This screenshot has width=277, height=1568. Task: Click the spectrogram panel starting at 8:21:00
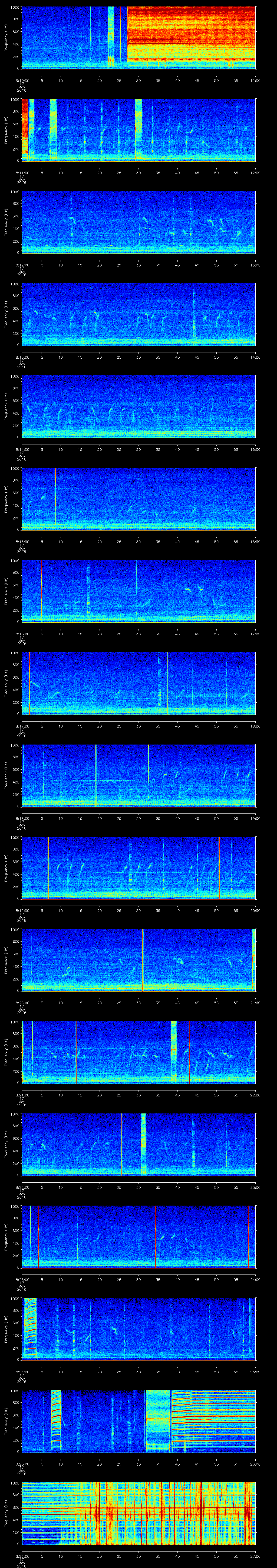coord(139,1052)
